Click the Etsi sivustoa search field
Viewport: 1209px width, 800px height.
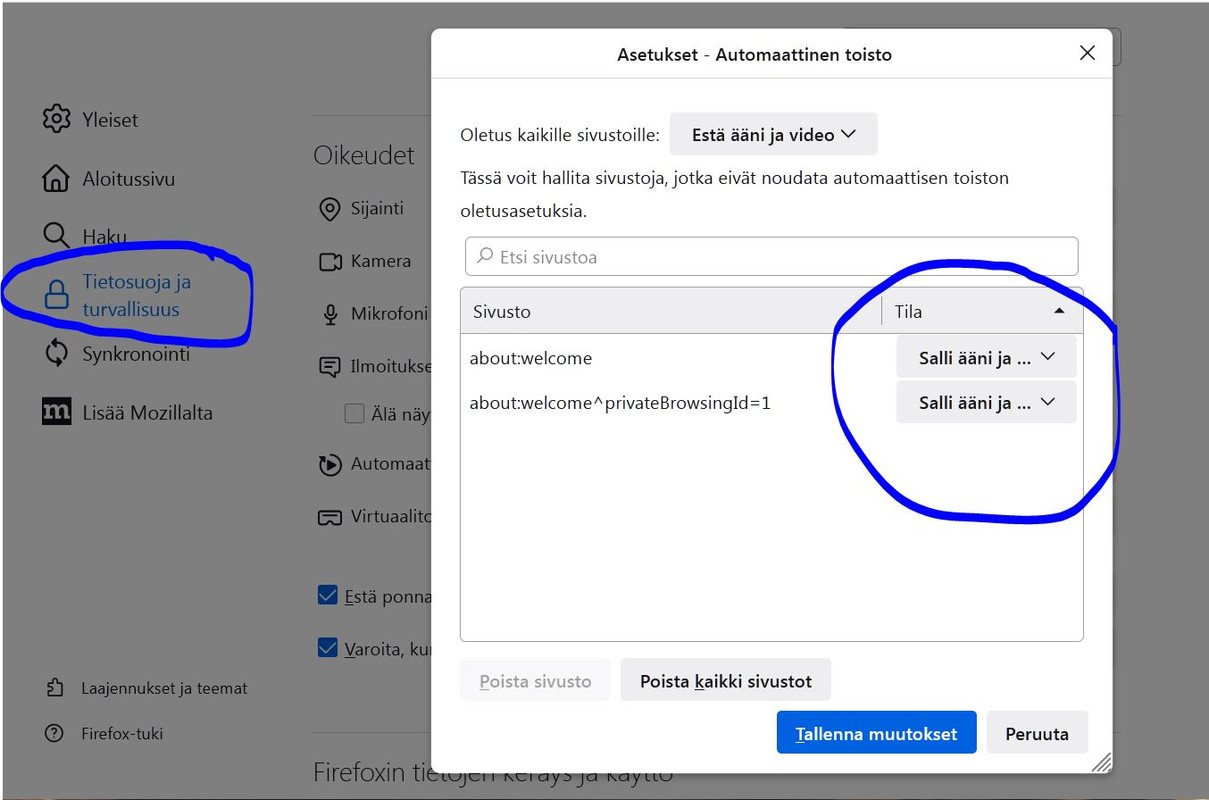(x=771, y=256)
